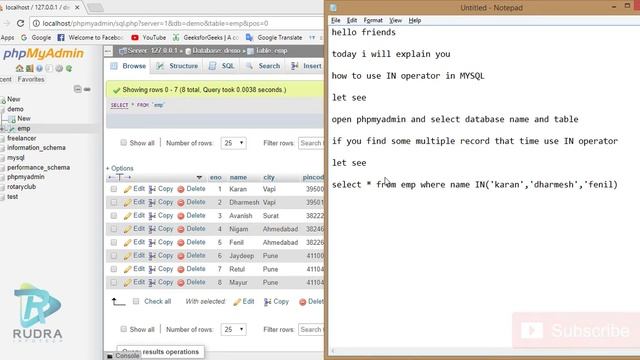The height and width of the screenshot is (360, 640).
Task: Open the navigation panel settings gear icon
Action: tap(59, 68)
